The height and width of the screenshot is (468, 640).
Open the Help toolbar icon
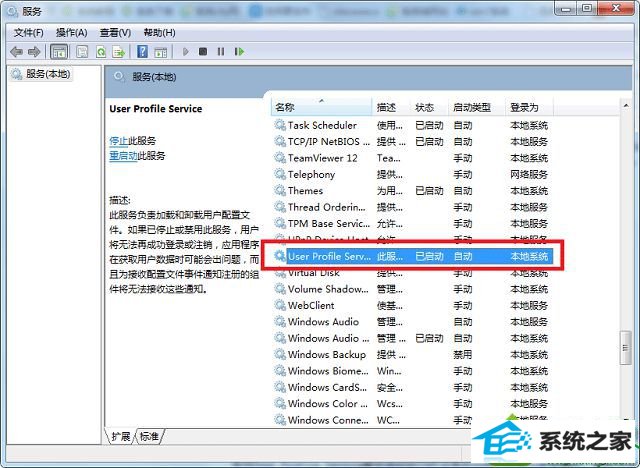click(142, 52)
